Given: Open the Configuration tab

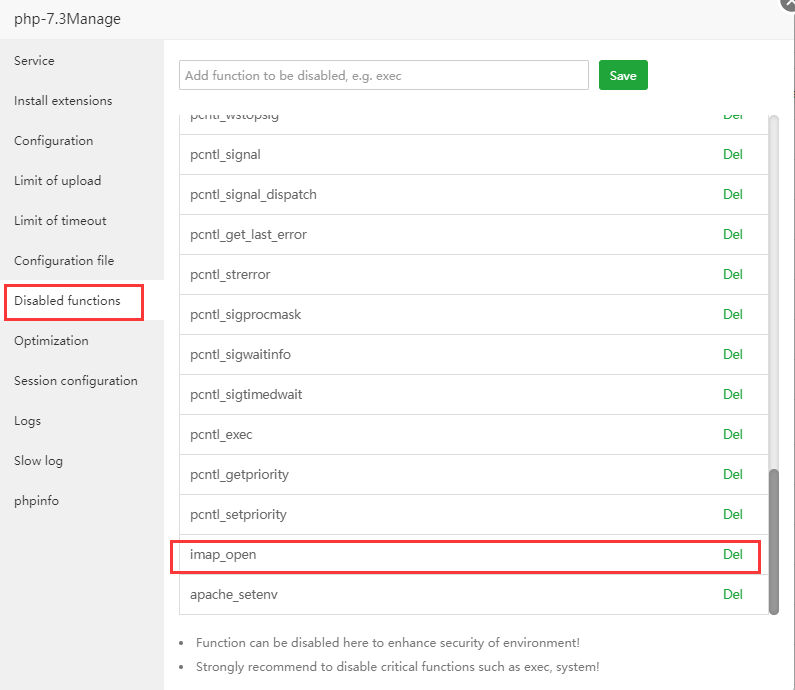Looking at the screenshot, I should click(x=54, y=141).
